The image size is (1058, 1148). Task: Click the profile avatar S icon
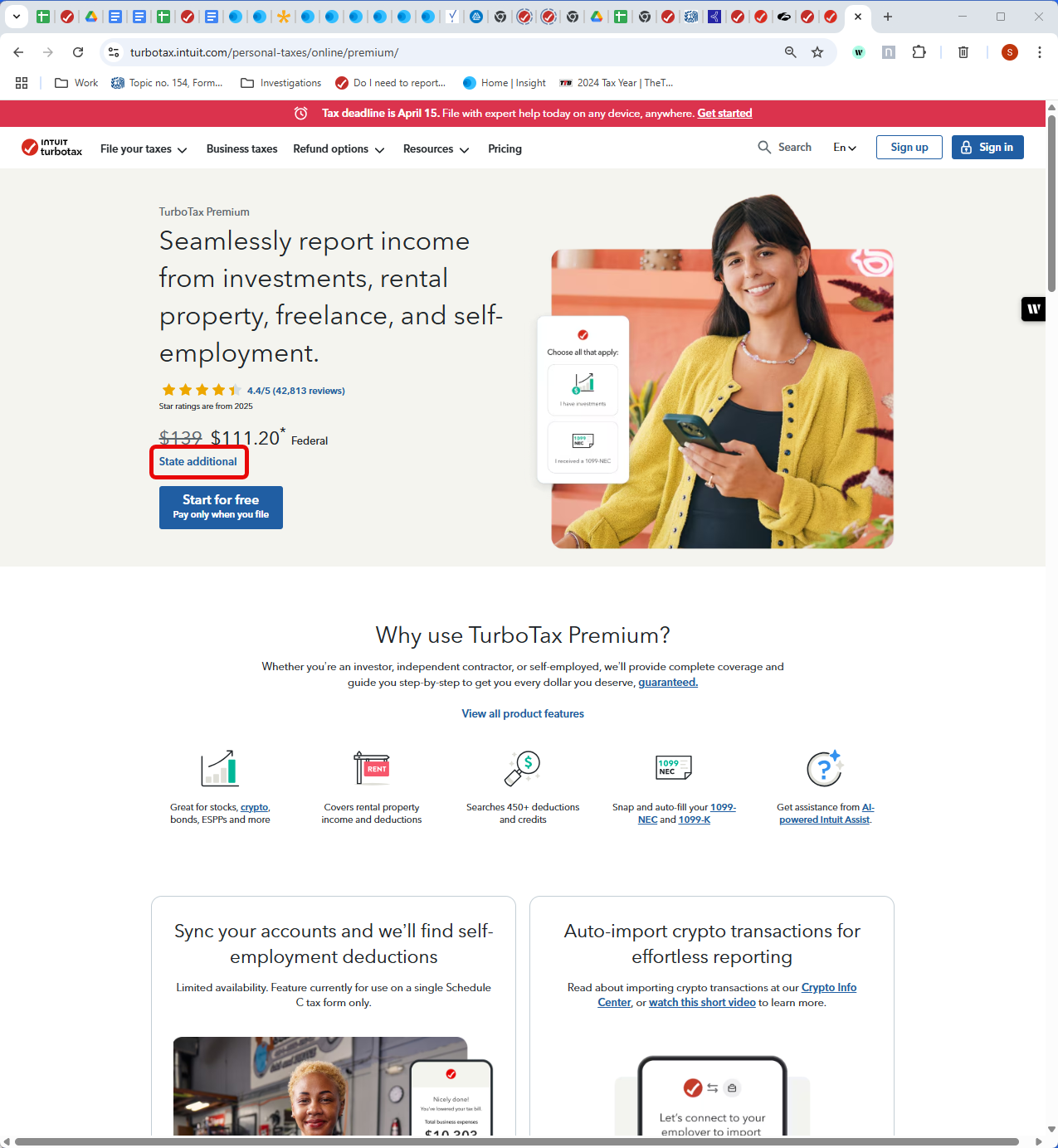[x=1010, y=52]
